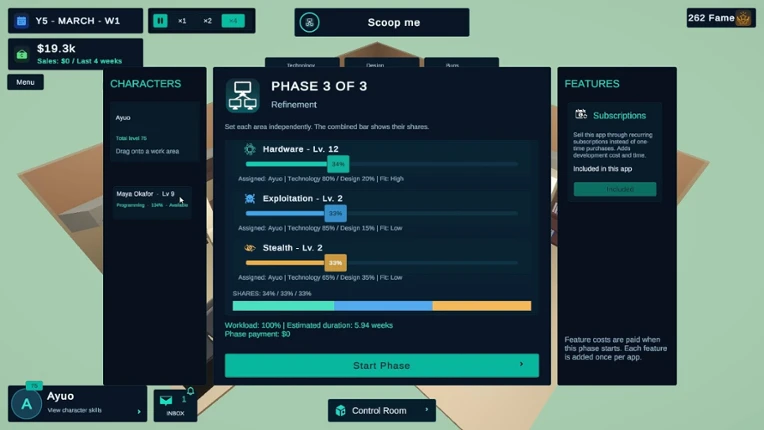The image size is (764, 430).
Task: Click the Ayuo avatar circle
Action: coord(26,404)
